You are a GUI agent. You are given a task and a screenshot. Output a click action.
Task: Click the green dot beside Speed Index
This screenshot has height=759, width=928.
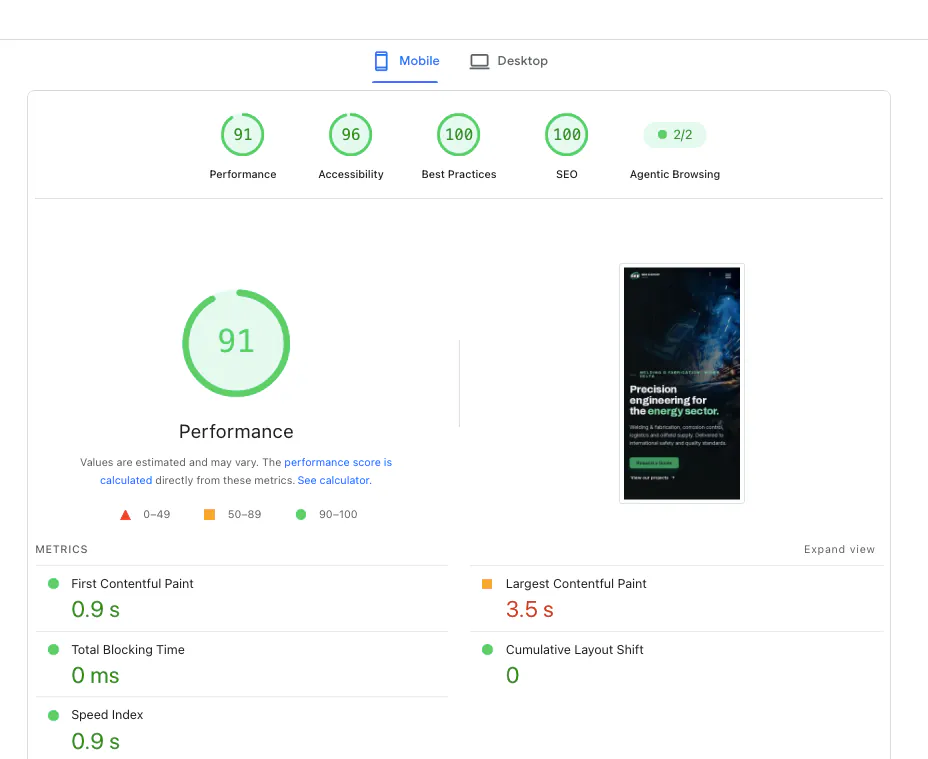point(53,715)
